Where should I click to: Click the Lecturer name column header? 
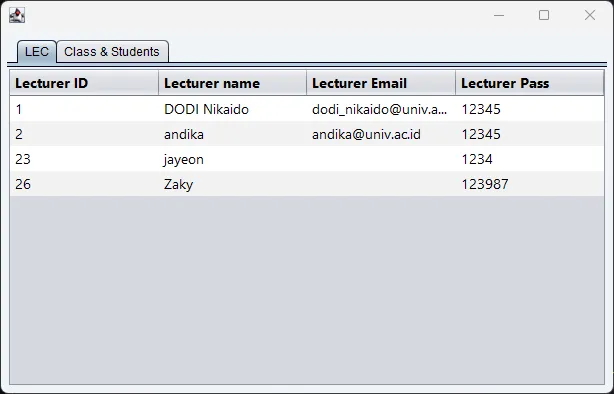233,83
